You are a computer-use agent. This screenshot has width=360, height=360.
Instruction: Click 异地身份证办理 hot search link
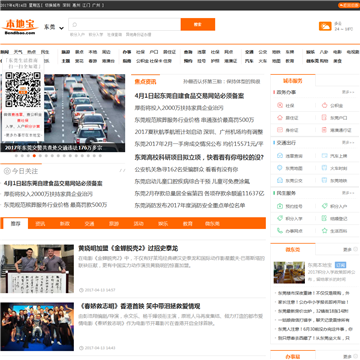[138, 34]
